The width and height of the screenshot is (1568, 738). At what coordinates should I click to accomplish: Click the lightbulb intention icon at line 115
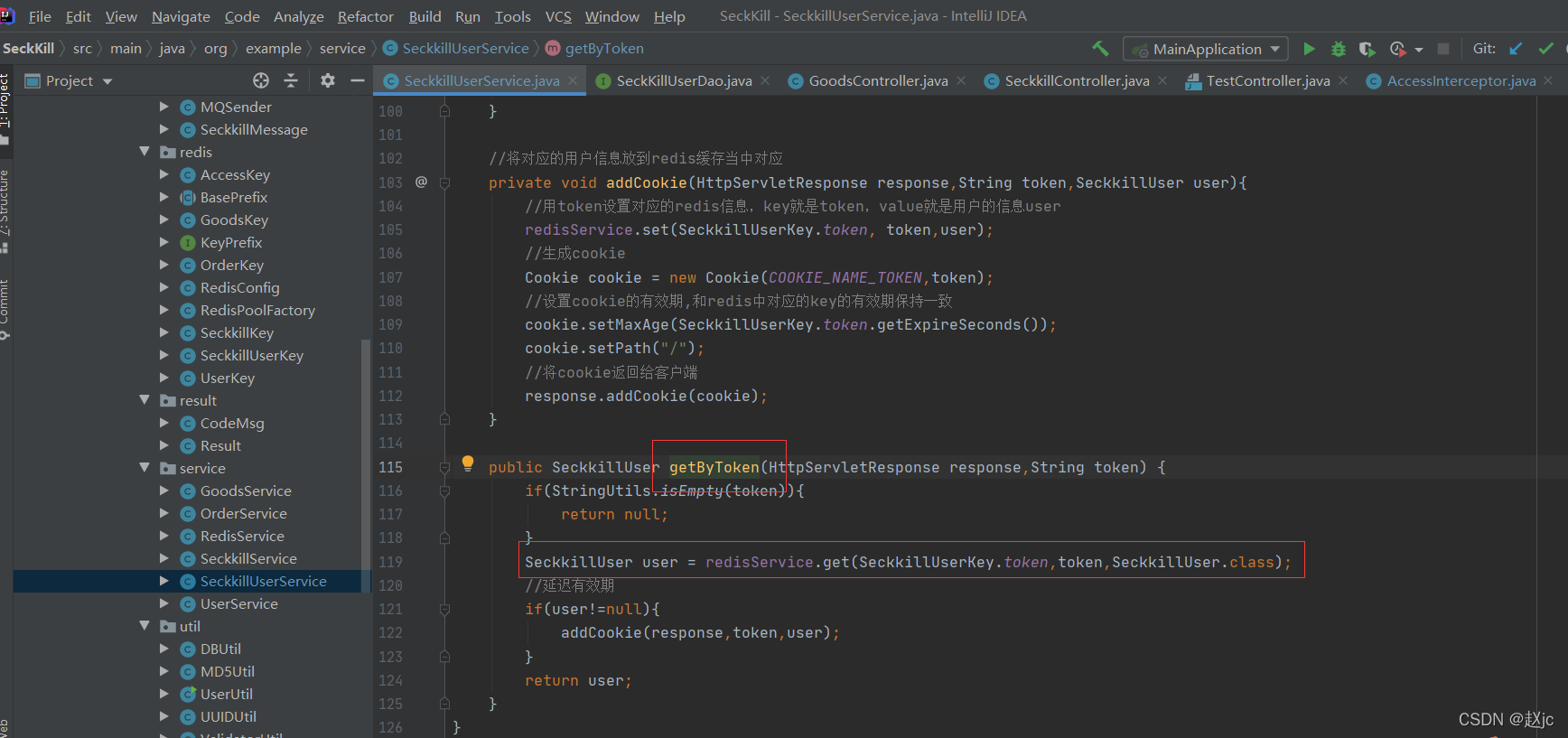click(468, 463)
